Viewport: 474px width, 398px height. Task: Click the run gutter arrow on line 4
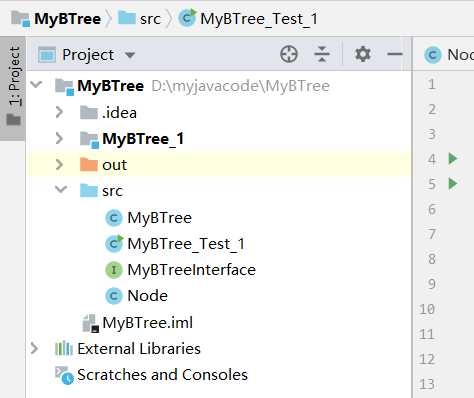coord(453,158)
